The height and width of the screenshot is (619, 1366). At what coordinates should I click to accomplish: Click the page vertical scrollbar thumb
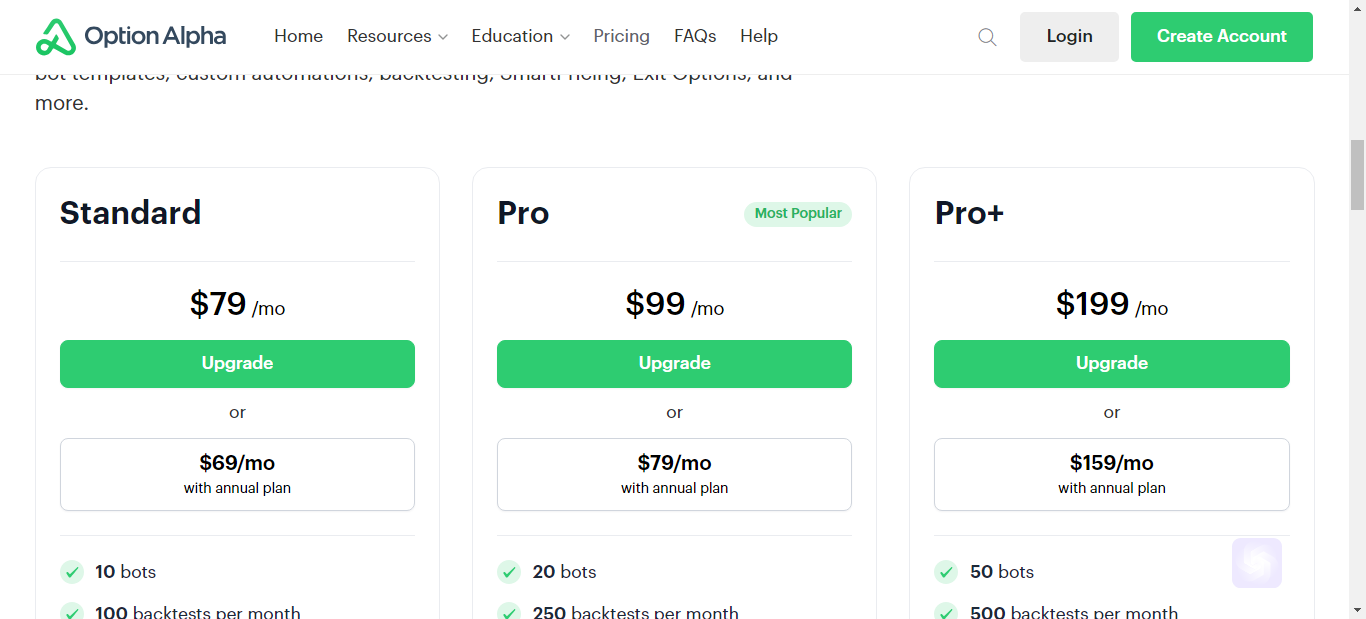(1357, 175)
